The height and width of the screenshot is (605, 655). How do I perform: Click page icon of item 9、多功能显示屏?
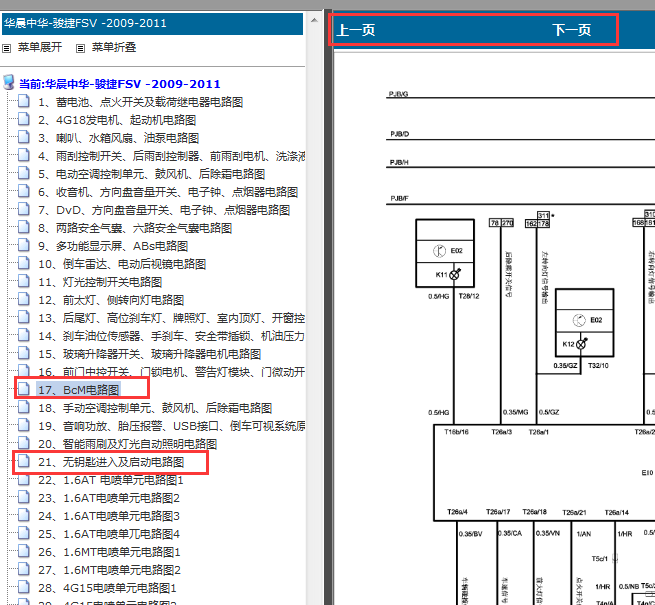tap(24, 245)
